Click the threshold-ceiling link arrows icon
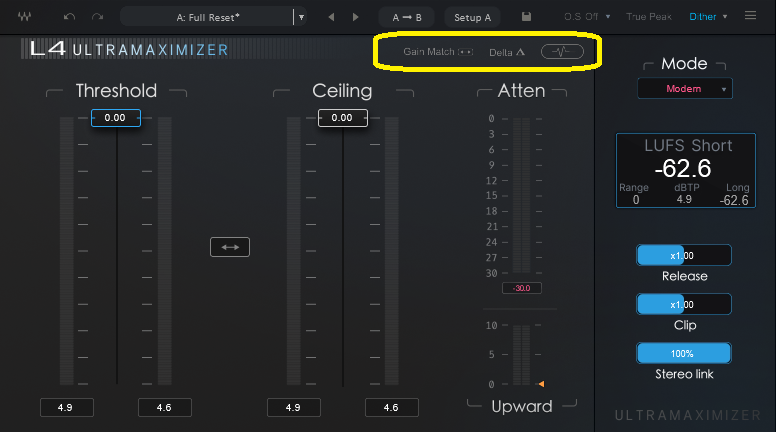The height and width of the screenshot is (432, 776). point(229,247)
